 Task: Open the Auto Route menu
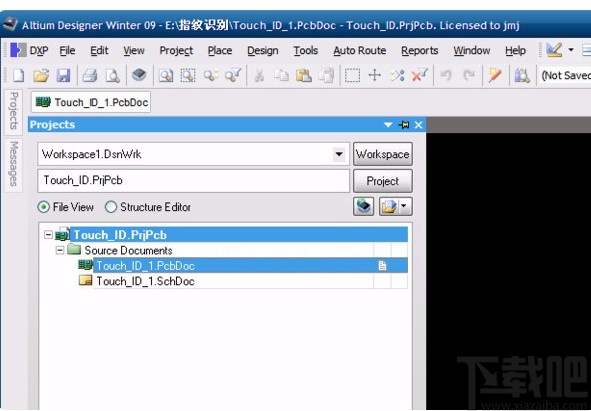[x=360, y=51]
